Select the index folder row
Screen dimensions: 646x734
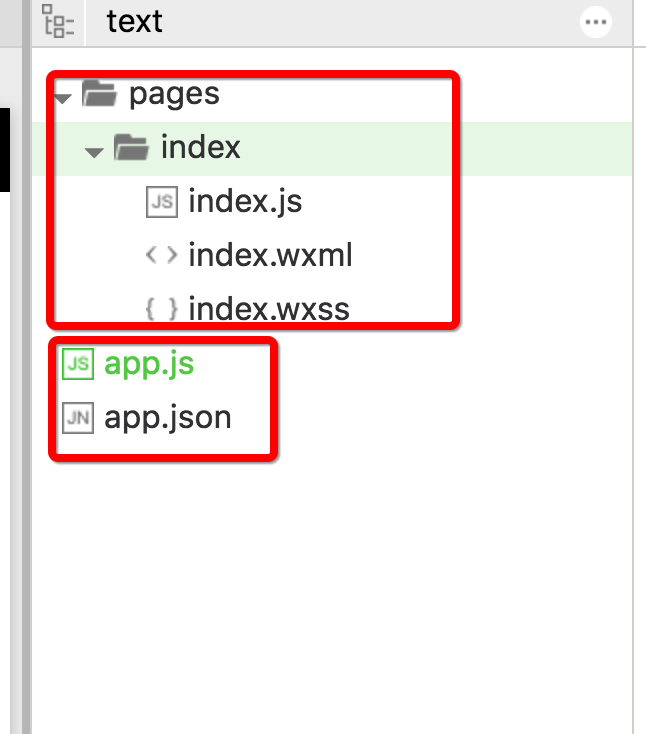[332, 148]
